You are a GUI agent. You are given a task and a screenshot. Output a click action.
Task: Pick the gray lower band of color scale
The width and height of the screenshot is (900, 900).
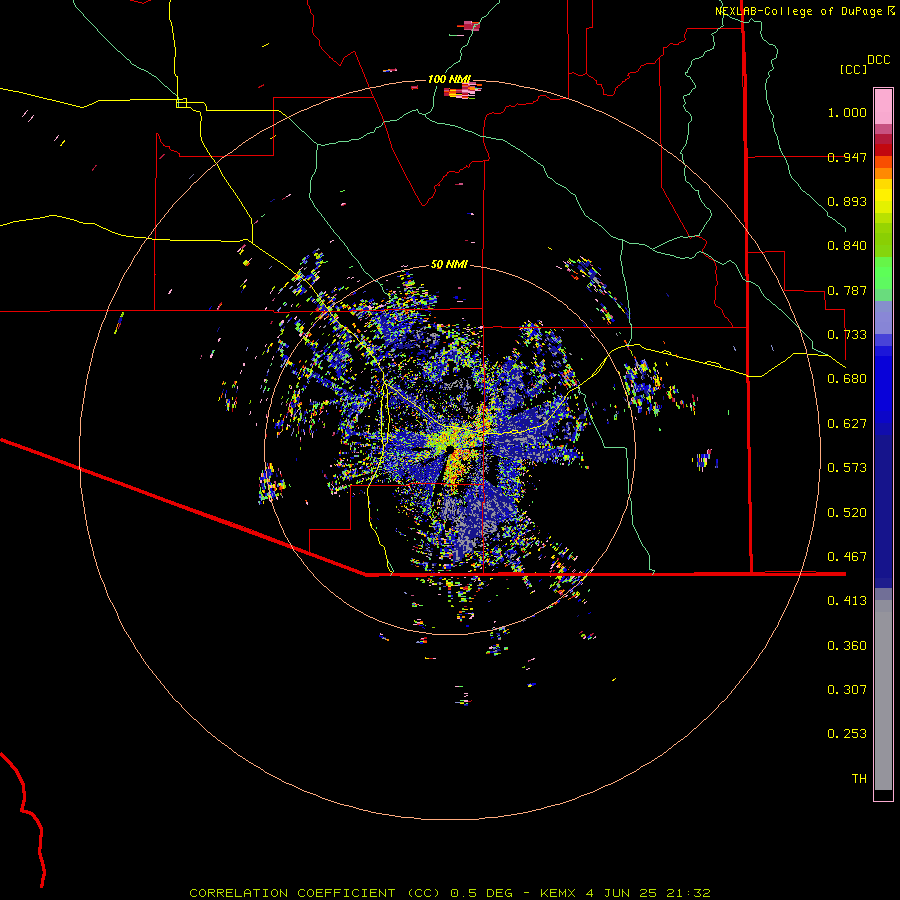[x=883, y=695]
